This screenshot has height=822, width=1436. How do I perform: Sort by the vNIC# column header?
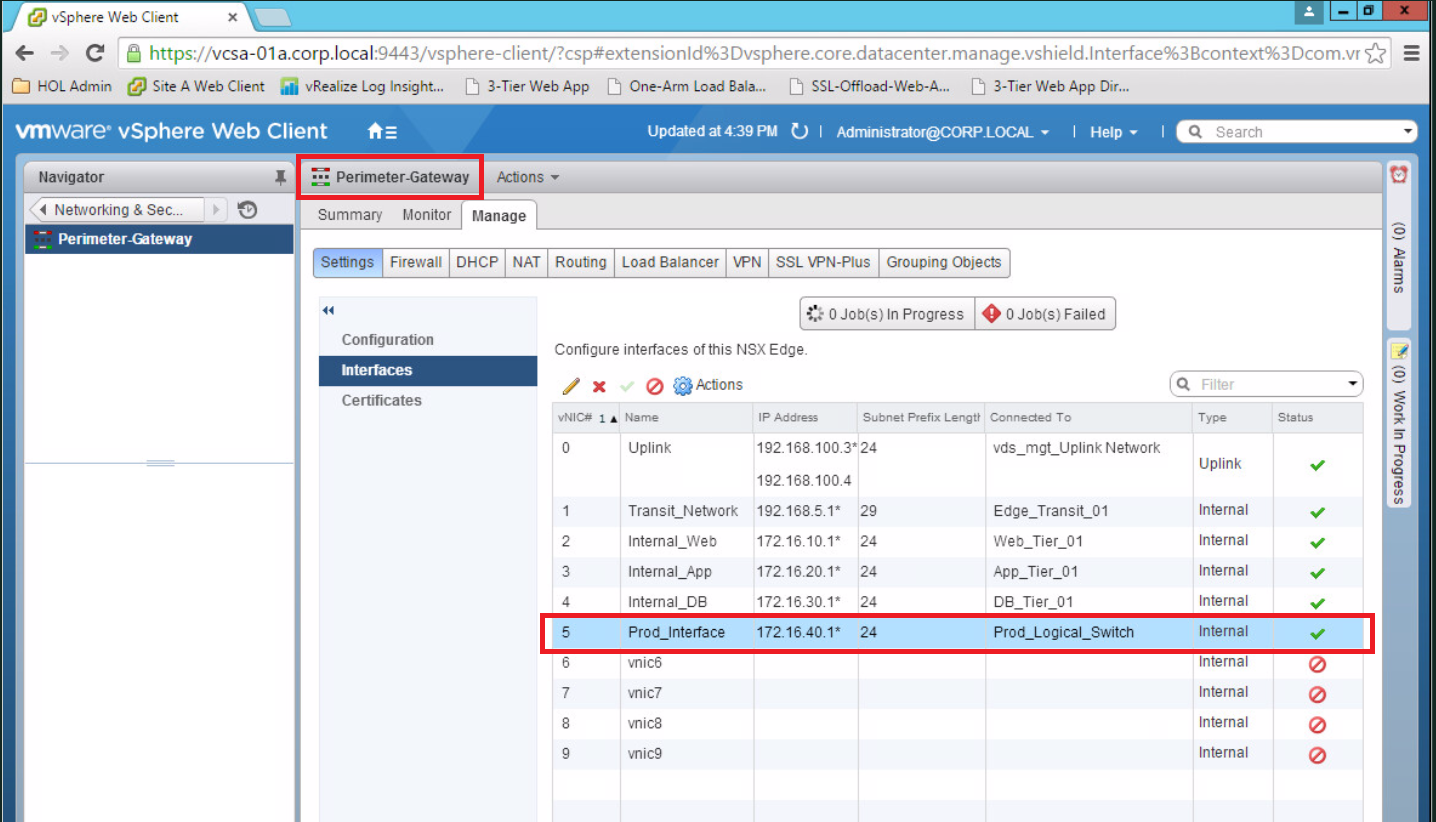[586, 417]
